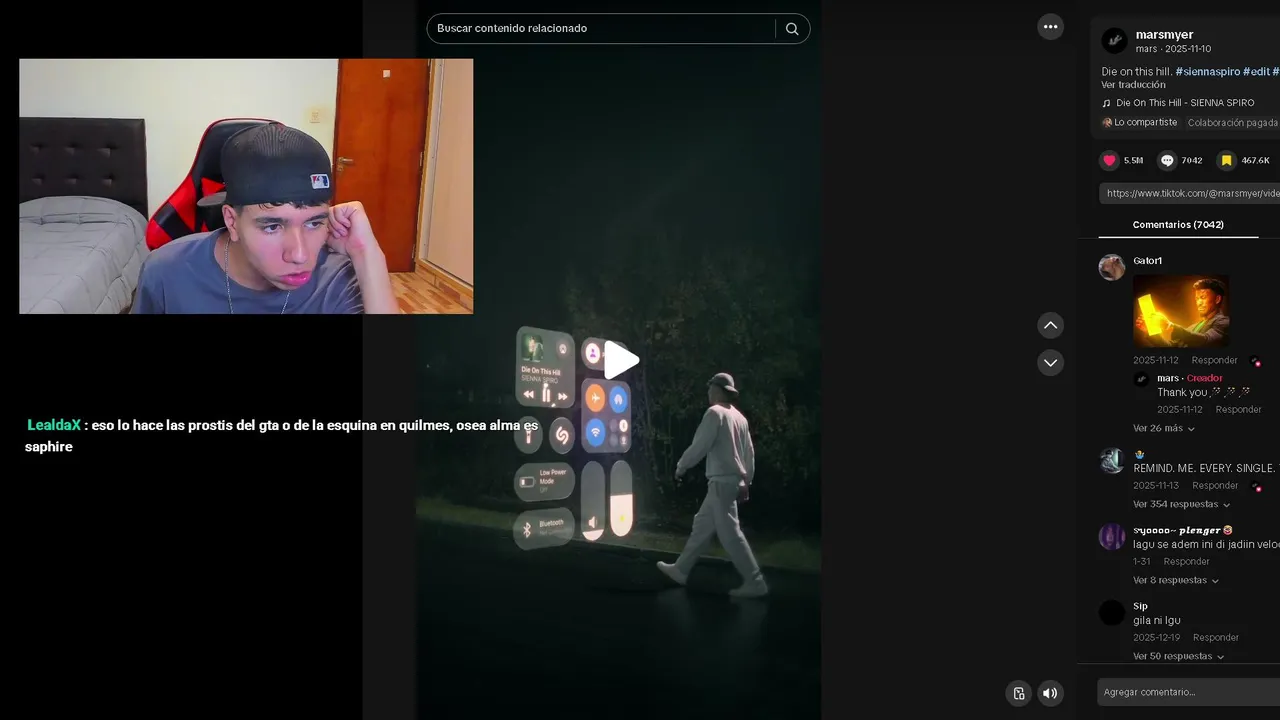Expand Ver 50 respuestas
Viewport: 1280px width, 720px height.
tap(1179, 656)
